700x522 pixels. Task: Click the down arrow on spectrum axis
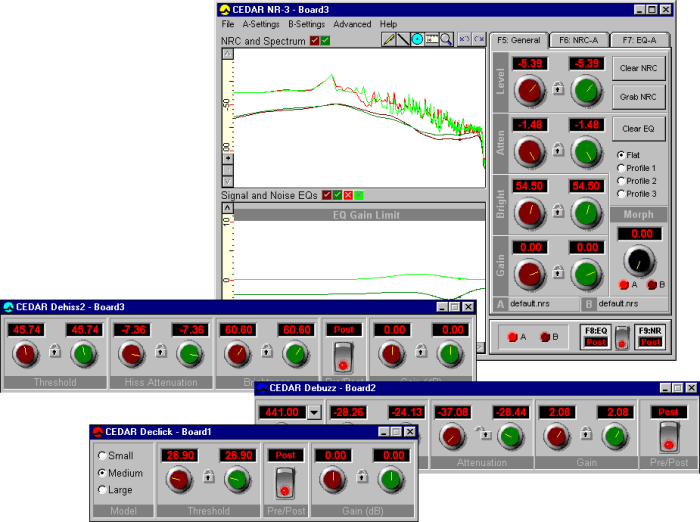coord(228,181)
